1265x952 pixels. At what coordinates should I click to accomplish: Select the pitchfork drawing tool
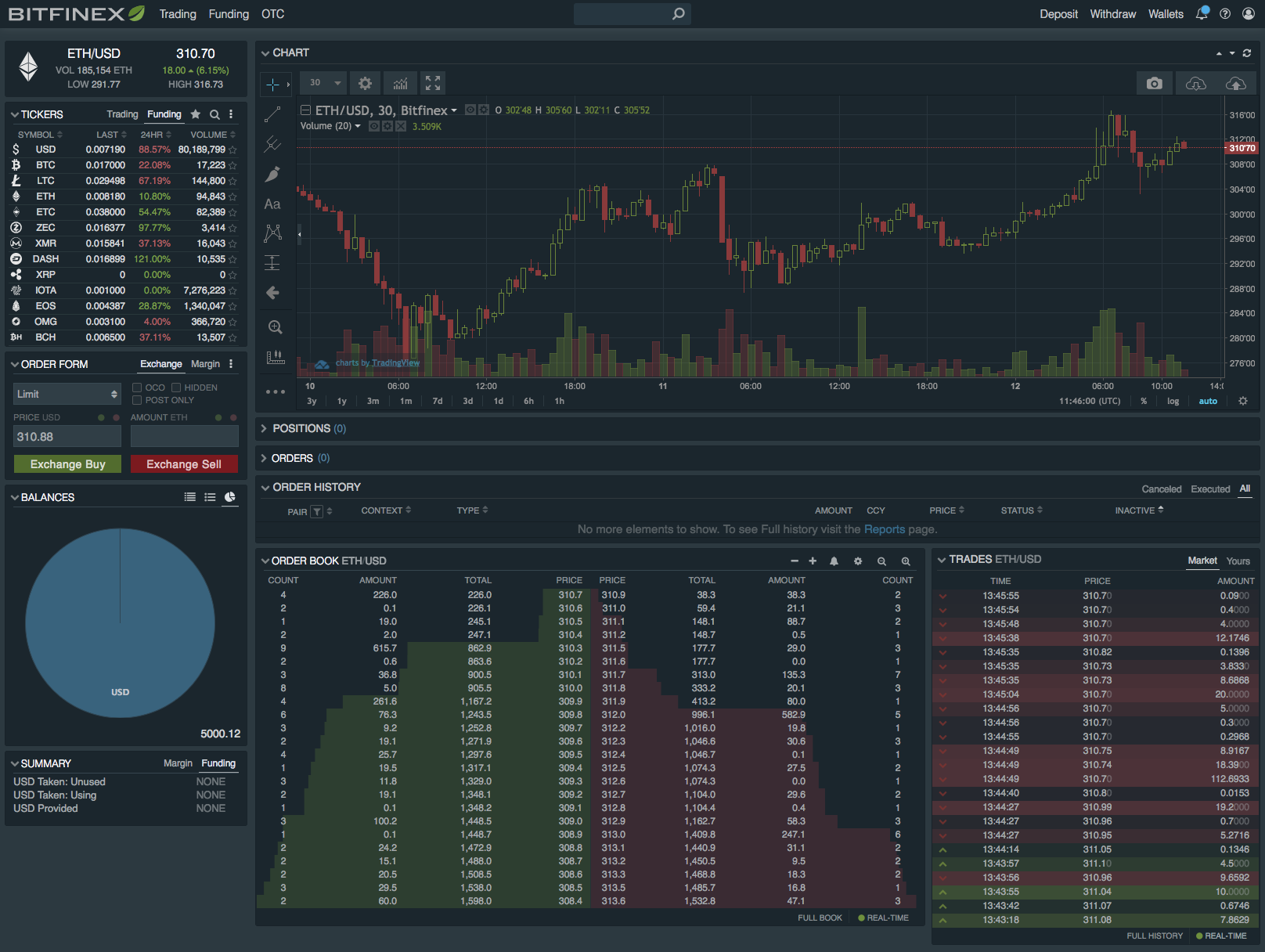272,144
